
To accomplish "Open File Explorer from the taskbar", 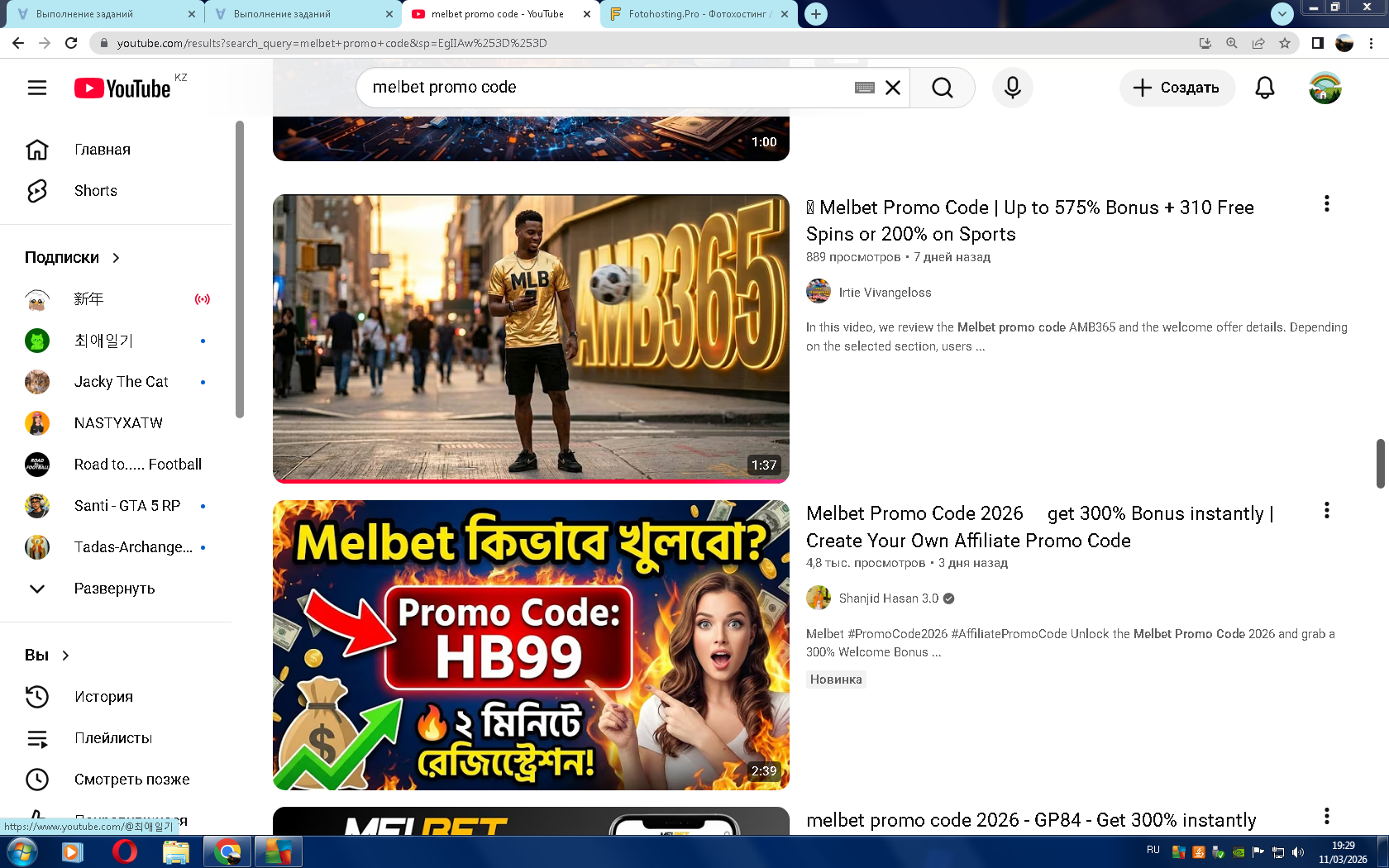I will tap(176, 851).
